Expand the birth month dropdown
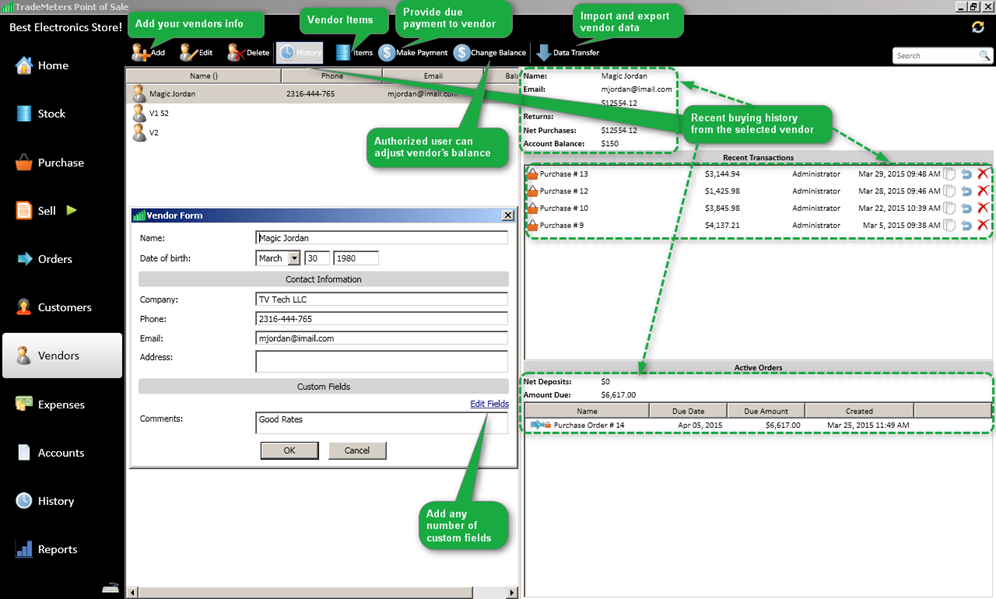This screenshot has width=996, height=599. tap(294, 258)
